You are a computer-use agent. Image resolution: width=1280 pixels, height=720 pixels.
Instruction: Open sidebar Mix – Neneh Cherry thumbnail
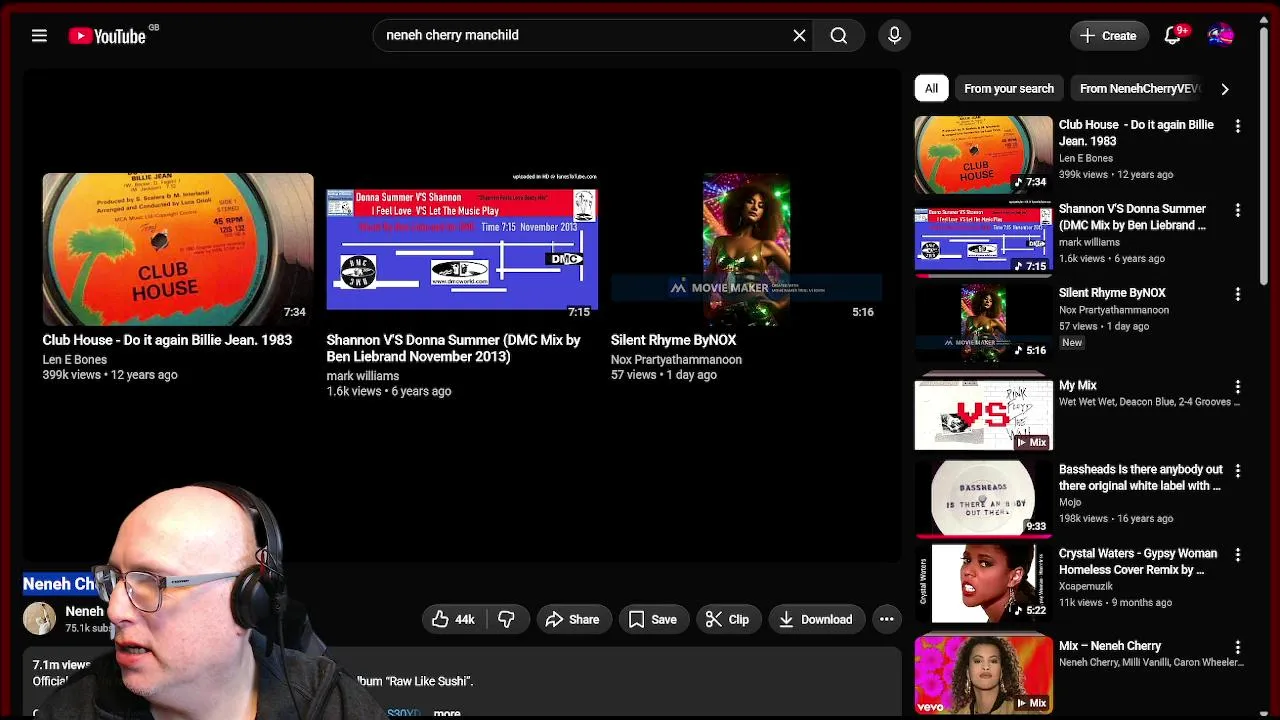[x=983, y=675]
